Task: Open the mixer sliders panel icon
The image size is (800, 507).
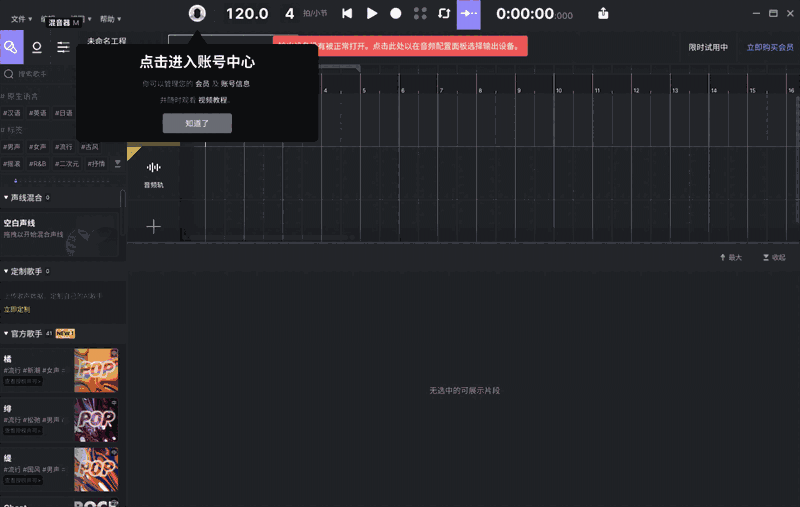Action: (x=63, y=47)
